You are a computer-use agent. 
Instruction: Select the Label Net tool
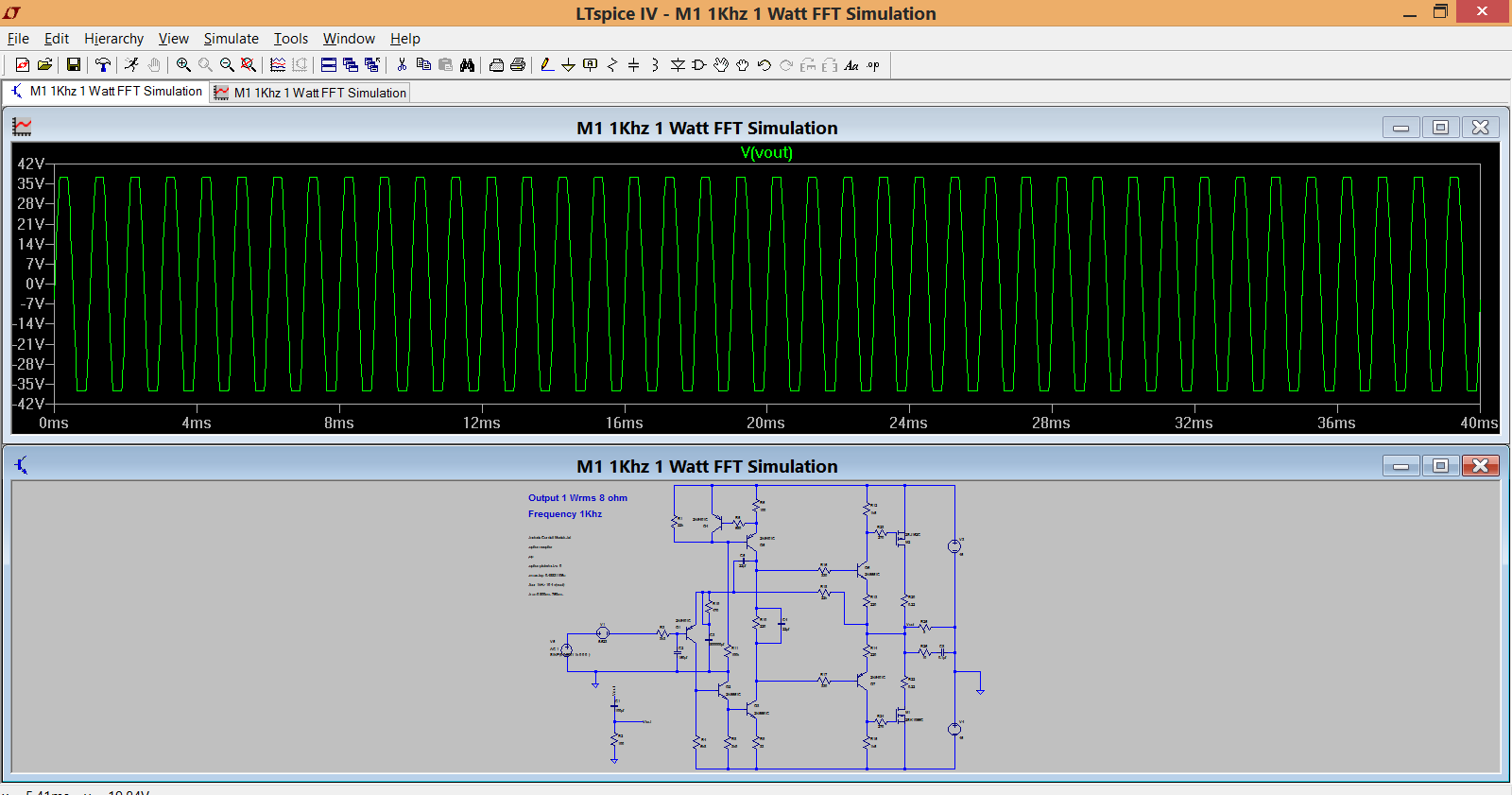[x=591, y=64]
